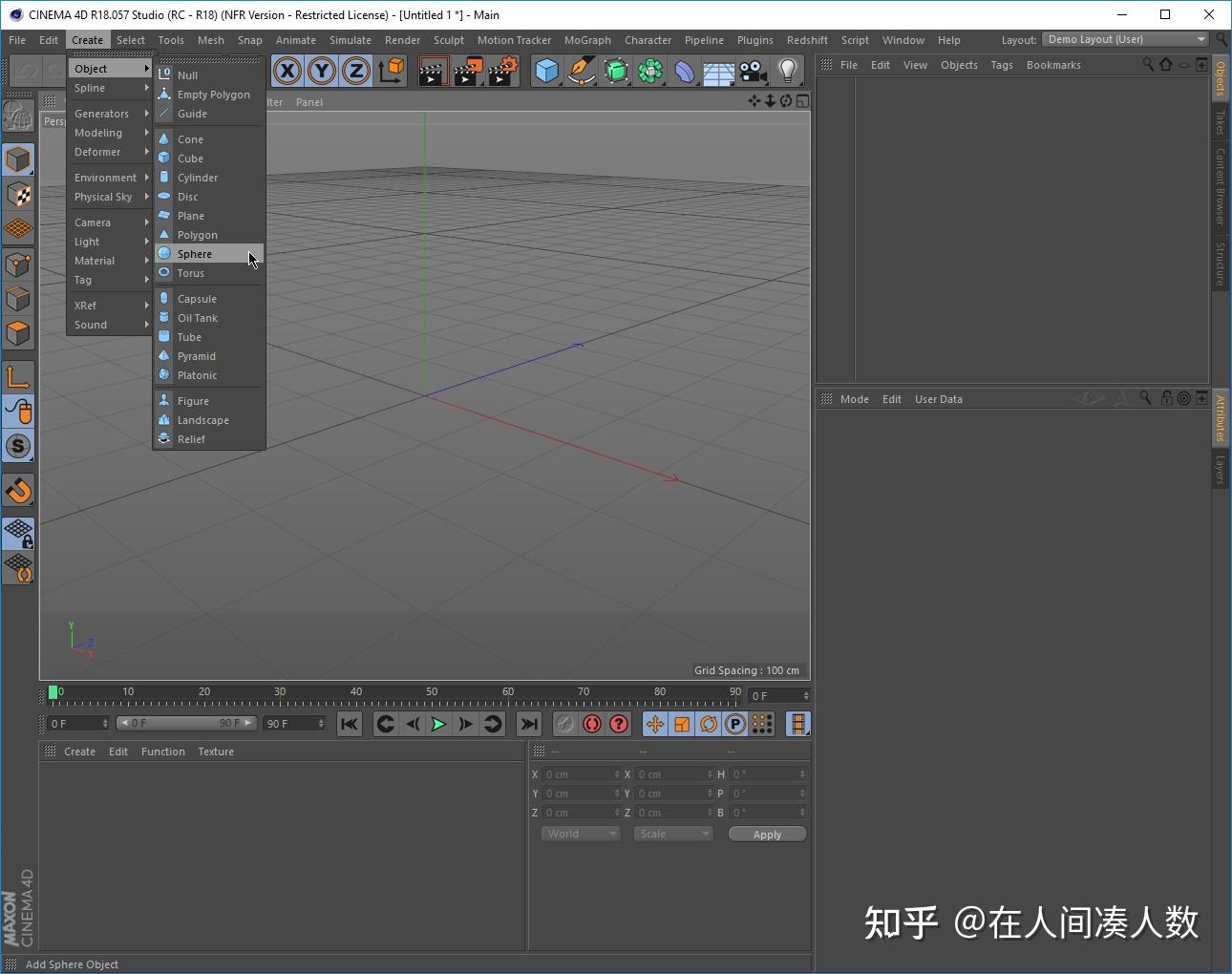This screenshot has height=974, width=1232.
Task: Open the Cube primitive toolbar icon
Action: (x=547, y=71)
